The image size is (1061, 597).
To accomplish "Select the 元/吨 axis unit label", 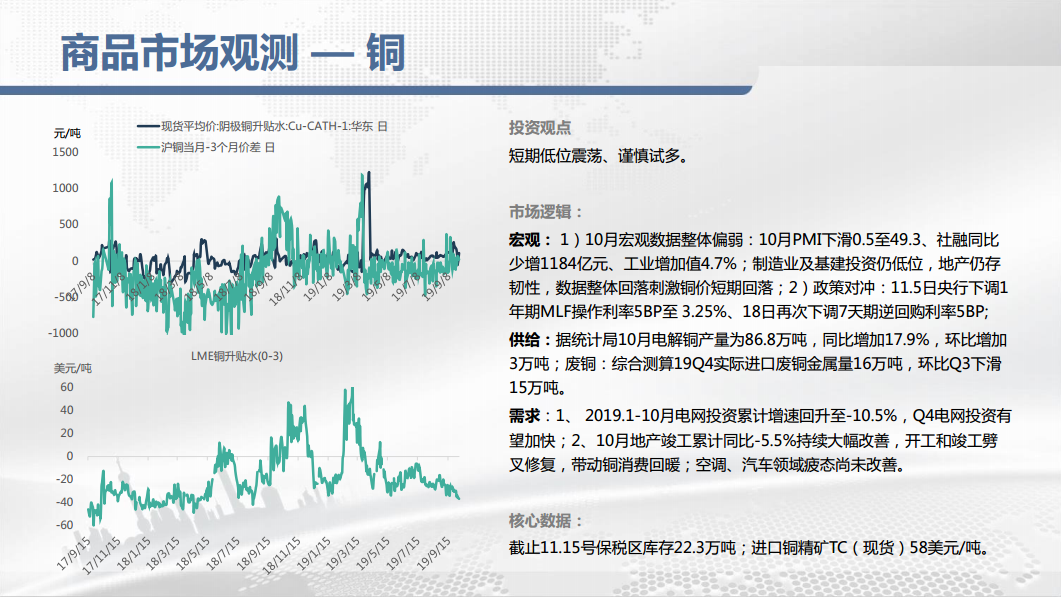I will click(x=67, y=133).
